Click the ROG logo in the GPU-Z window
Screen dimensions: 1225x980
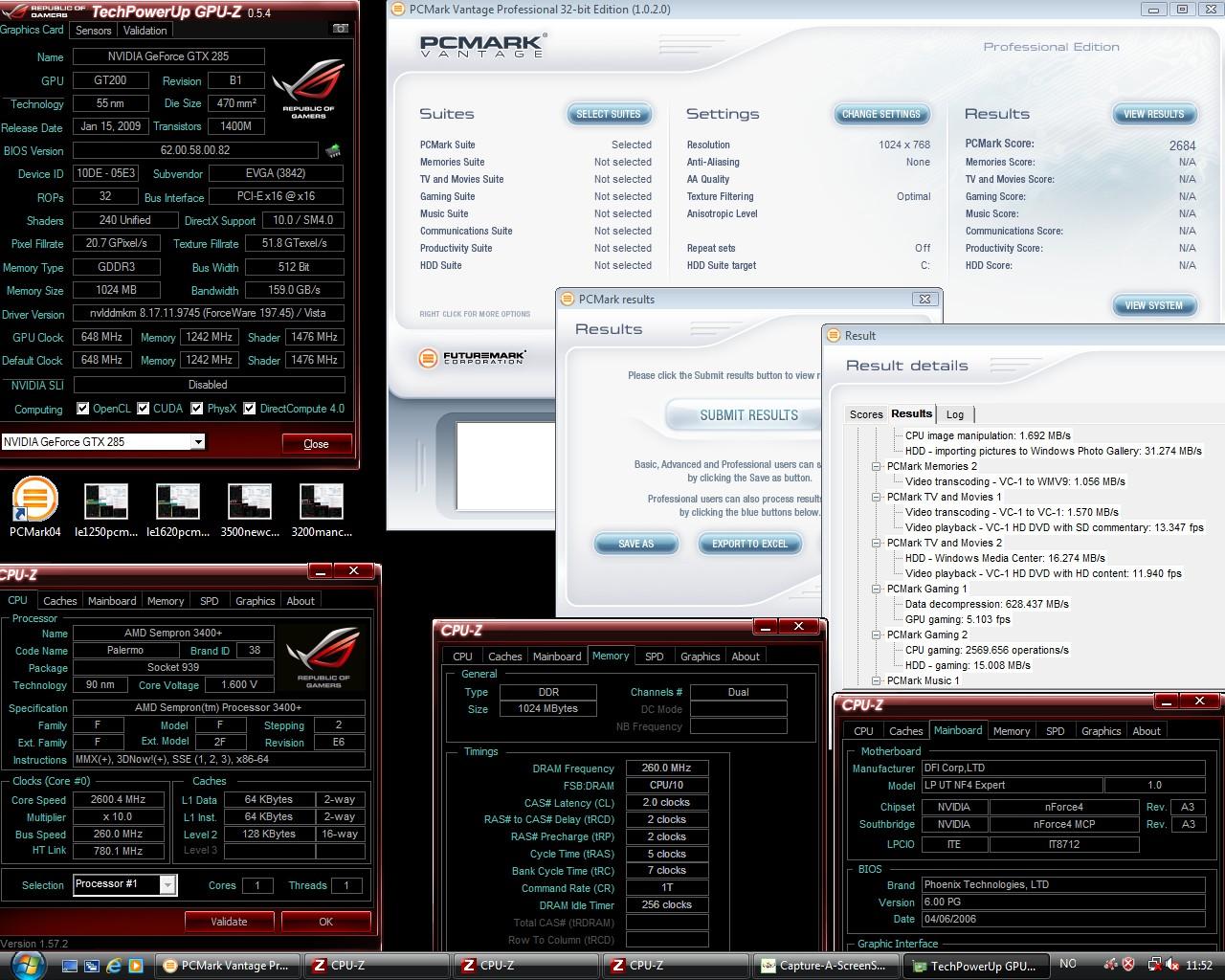pyautogui.click(x=308, y=89)
